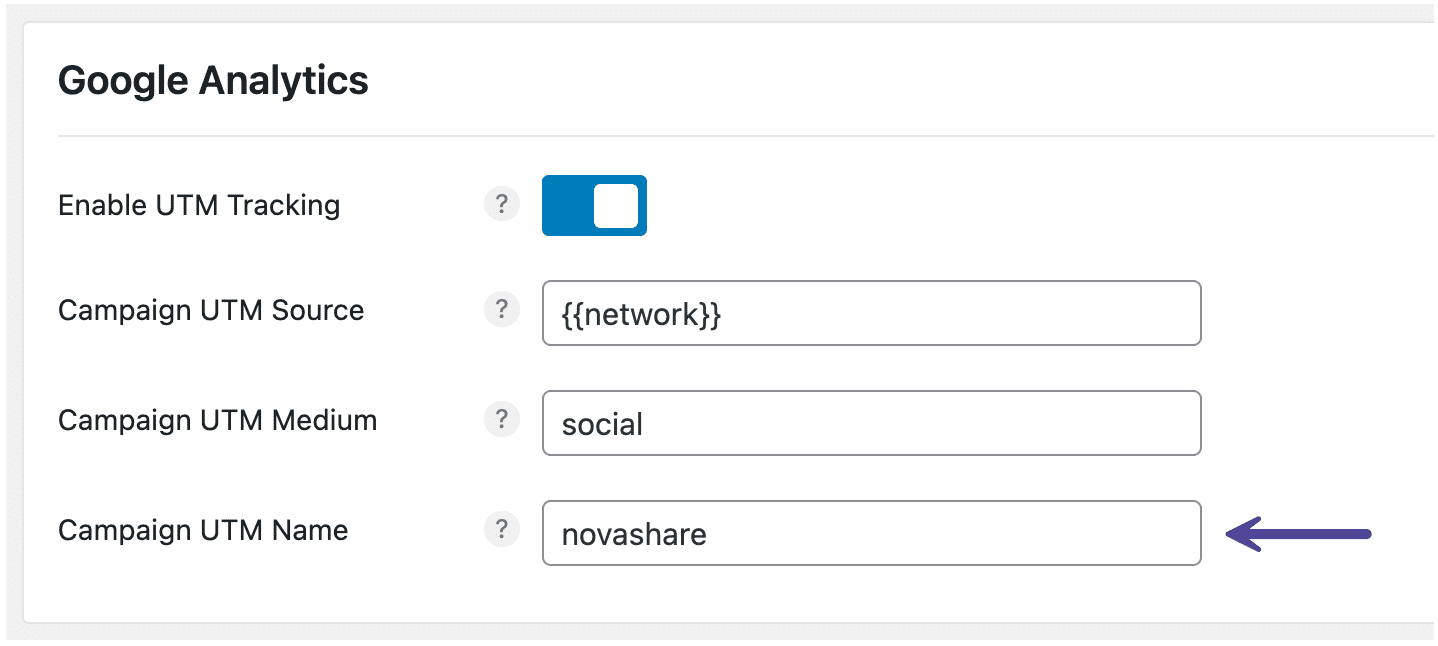View help for Campaign UTM Name
The height and width of the screenshot is (646, 1438).
coord(501,530)
